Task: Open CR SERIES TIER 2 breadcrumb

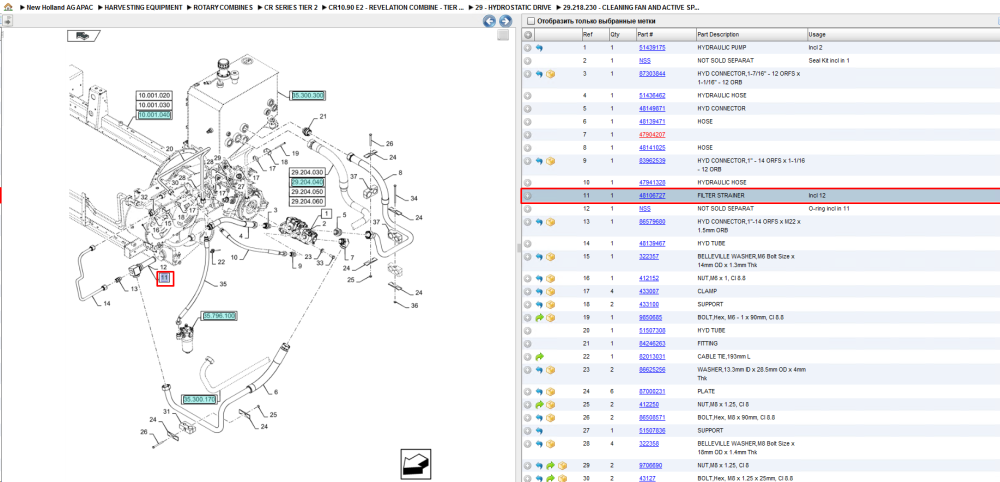Action: [291, 7]
